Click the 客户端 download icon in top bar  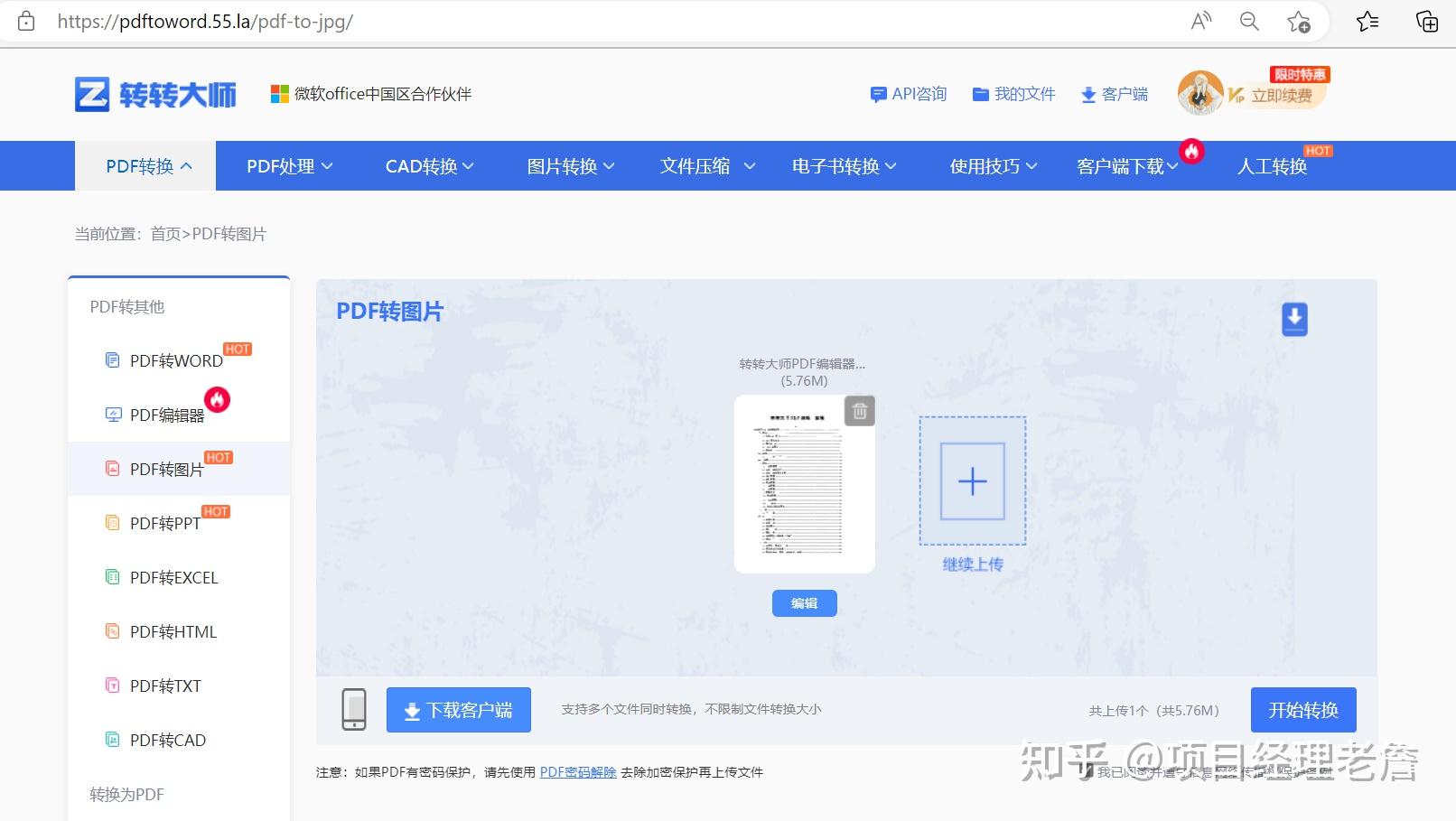(x=1087, y=93)
